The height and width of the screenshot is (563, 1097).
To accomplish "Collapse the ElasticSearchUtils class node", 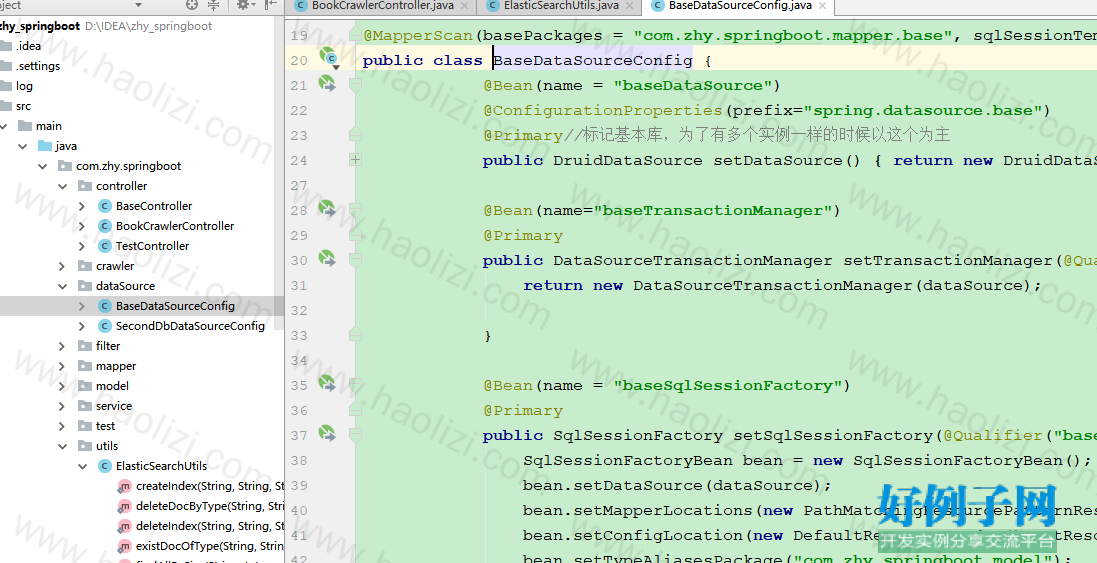I will 83,466.
